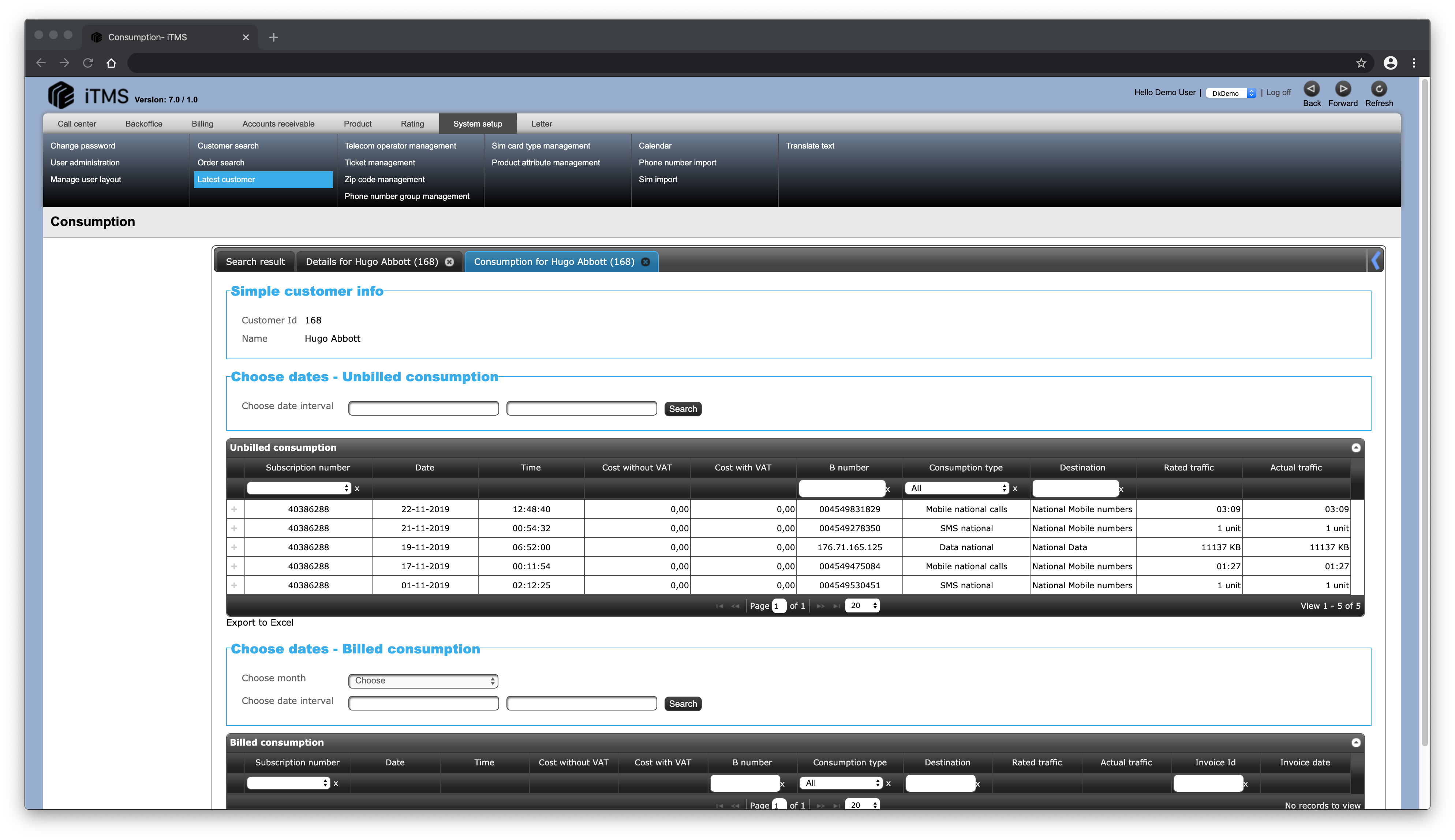Expand row dated 19-11-2019 with plus icon

tap(234, 547)
